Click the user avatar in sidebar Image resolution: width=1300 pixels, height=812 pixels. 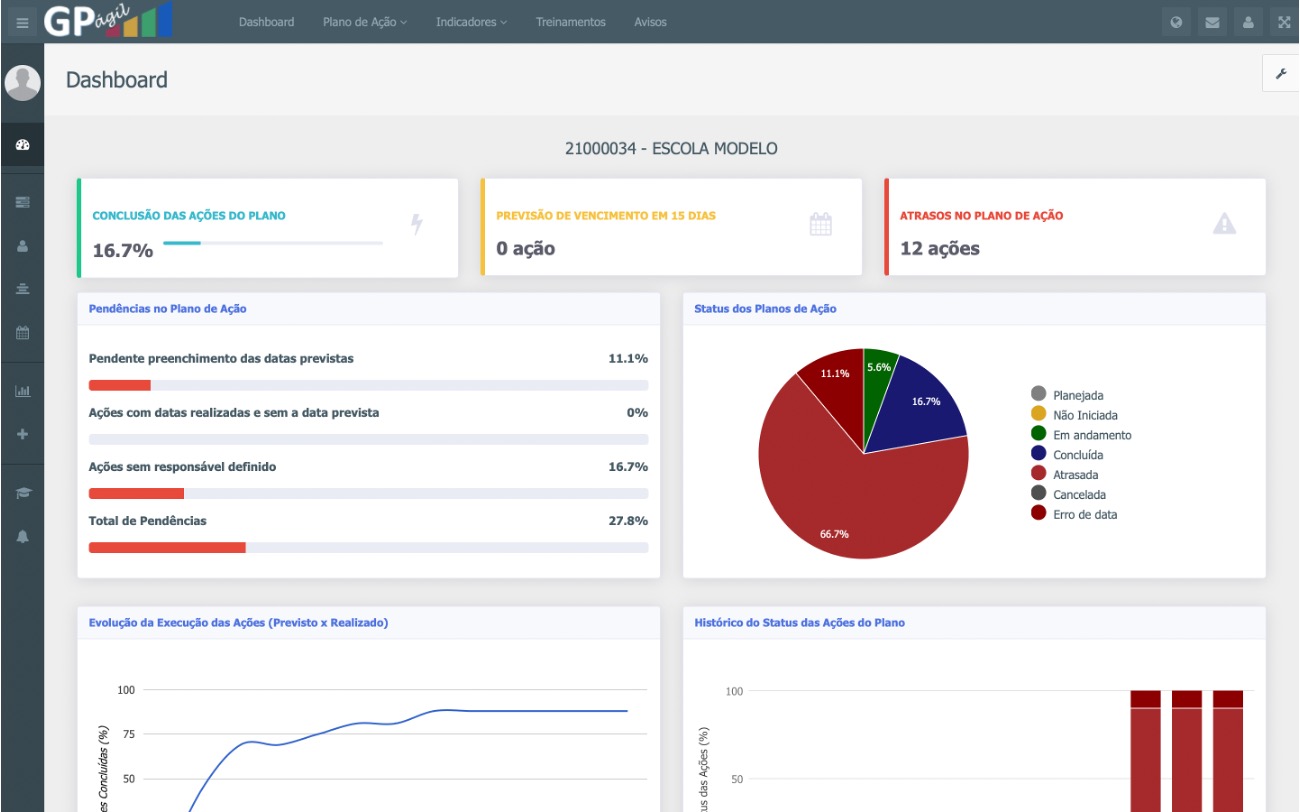[22, 82]
